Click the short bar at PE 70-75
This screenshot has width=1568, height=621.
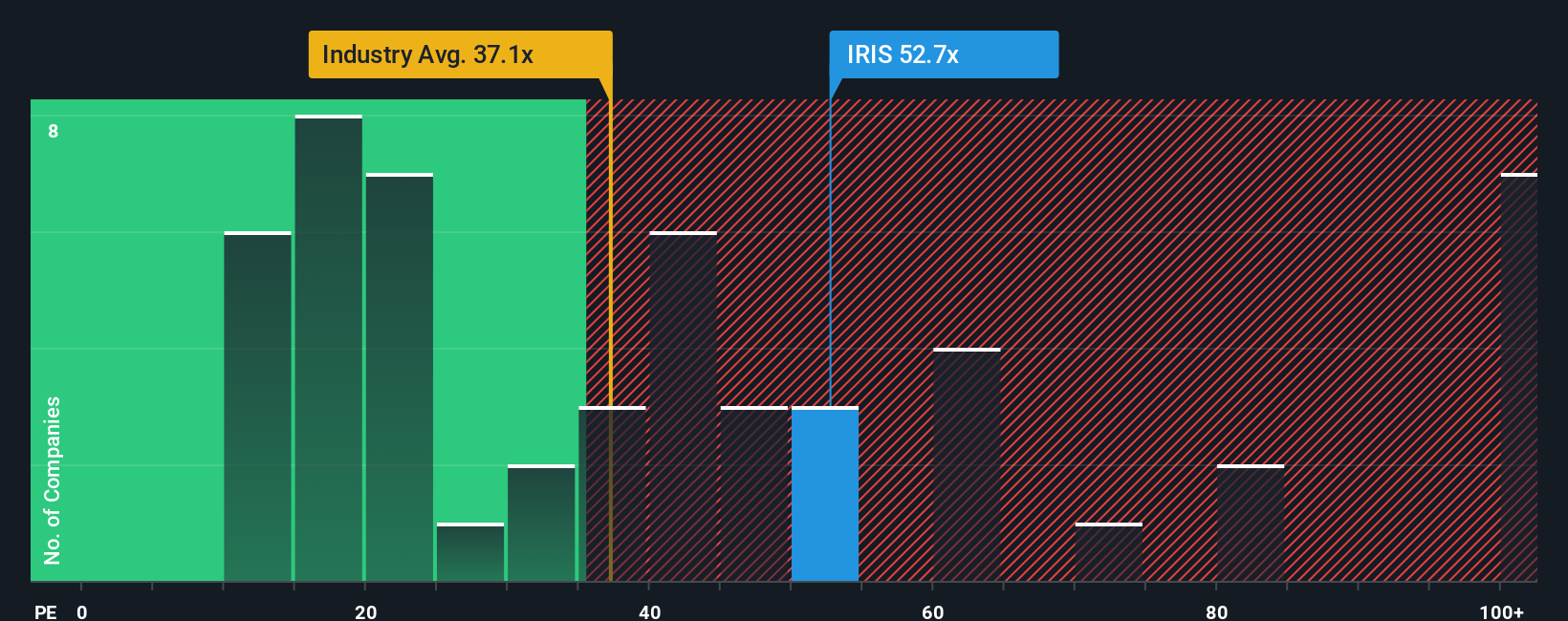(1108, 552)
